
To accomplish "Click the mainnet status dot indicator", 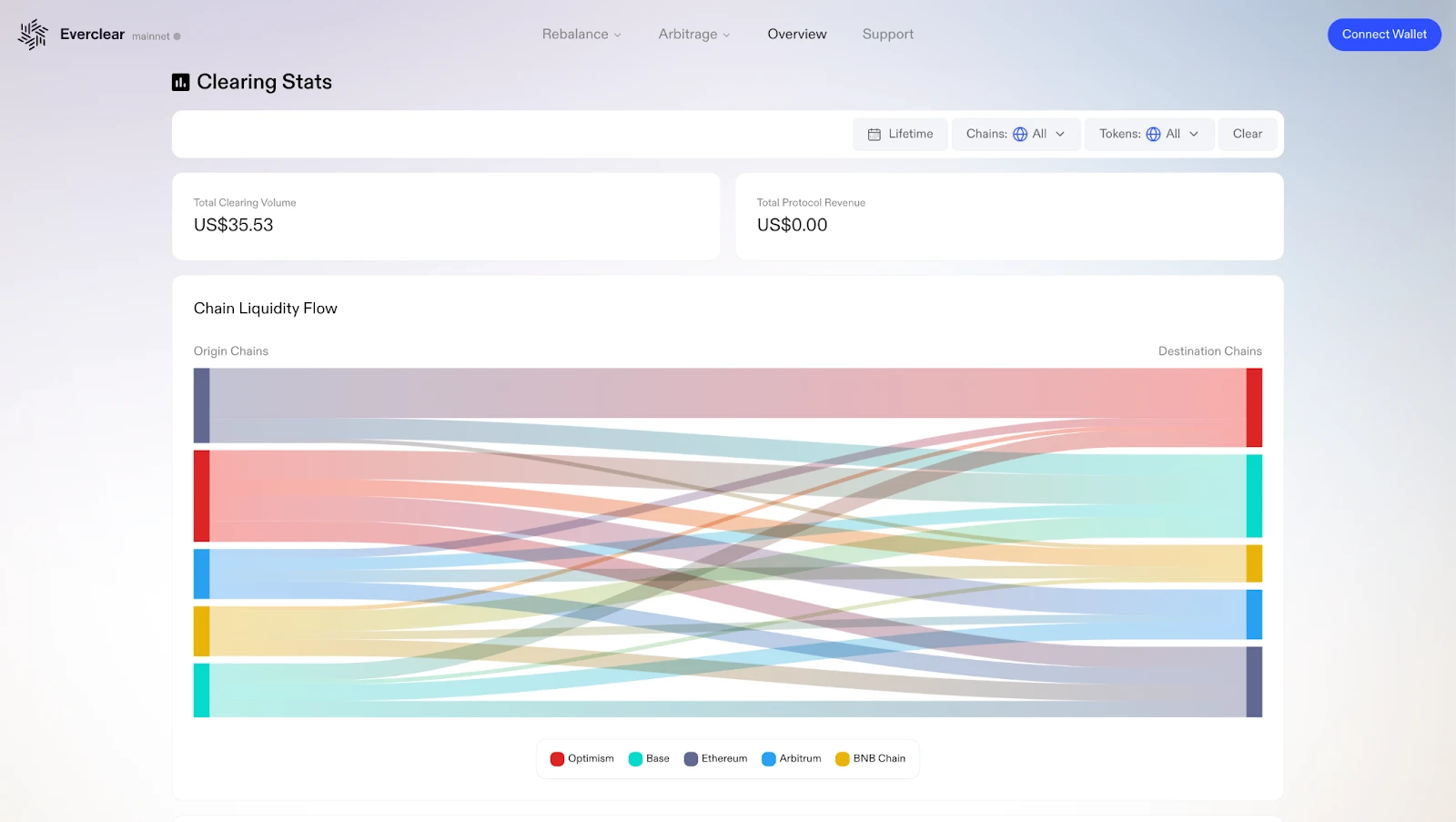I will (177, 36).
